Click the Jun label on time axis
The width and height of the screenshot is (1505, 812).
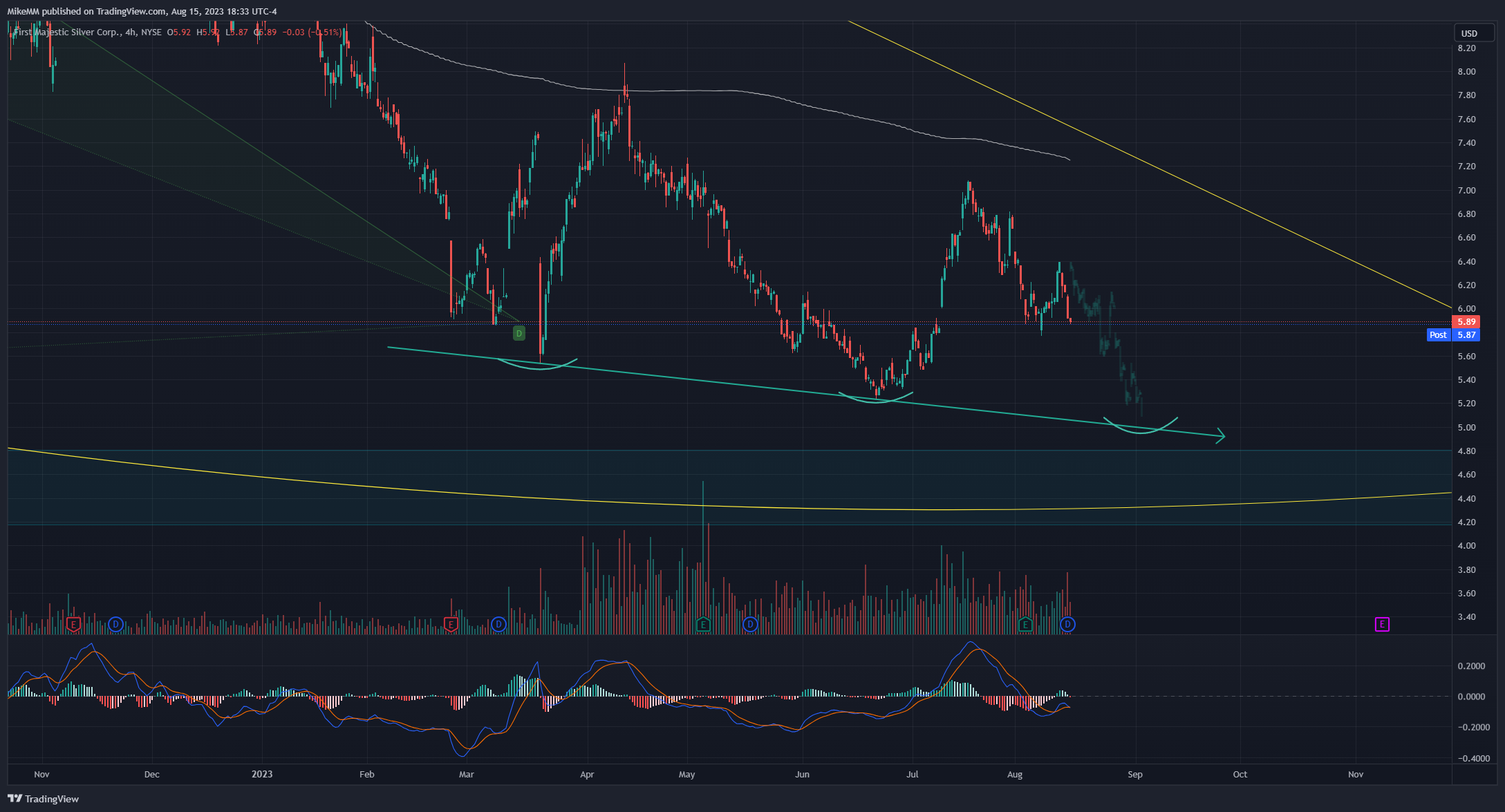(802, 774)
